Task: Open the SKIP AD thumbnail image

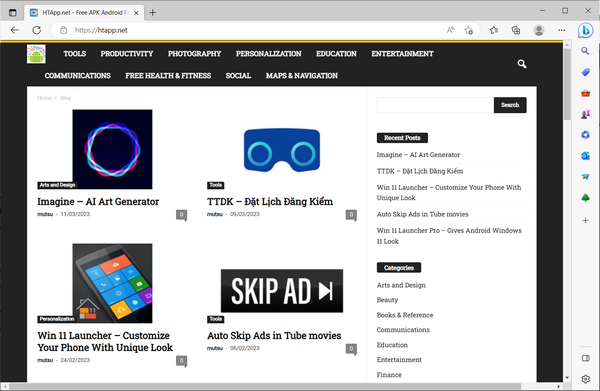Action: point(282,291)
